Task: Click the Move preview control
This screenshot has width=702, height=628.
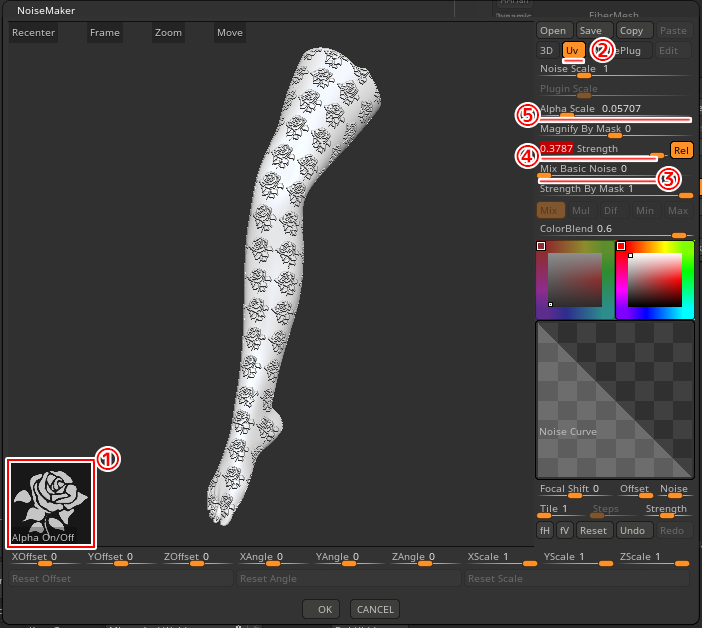Action: [x=229, y=33]
